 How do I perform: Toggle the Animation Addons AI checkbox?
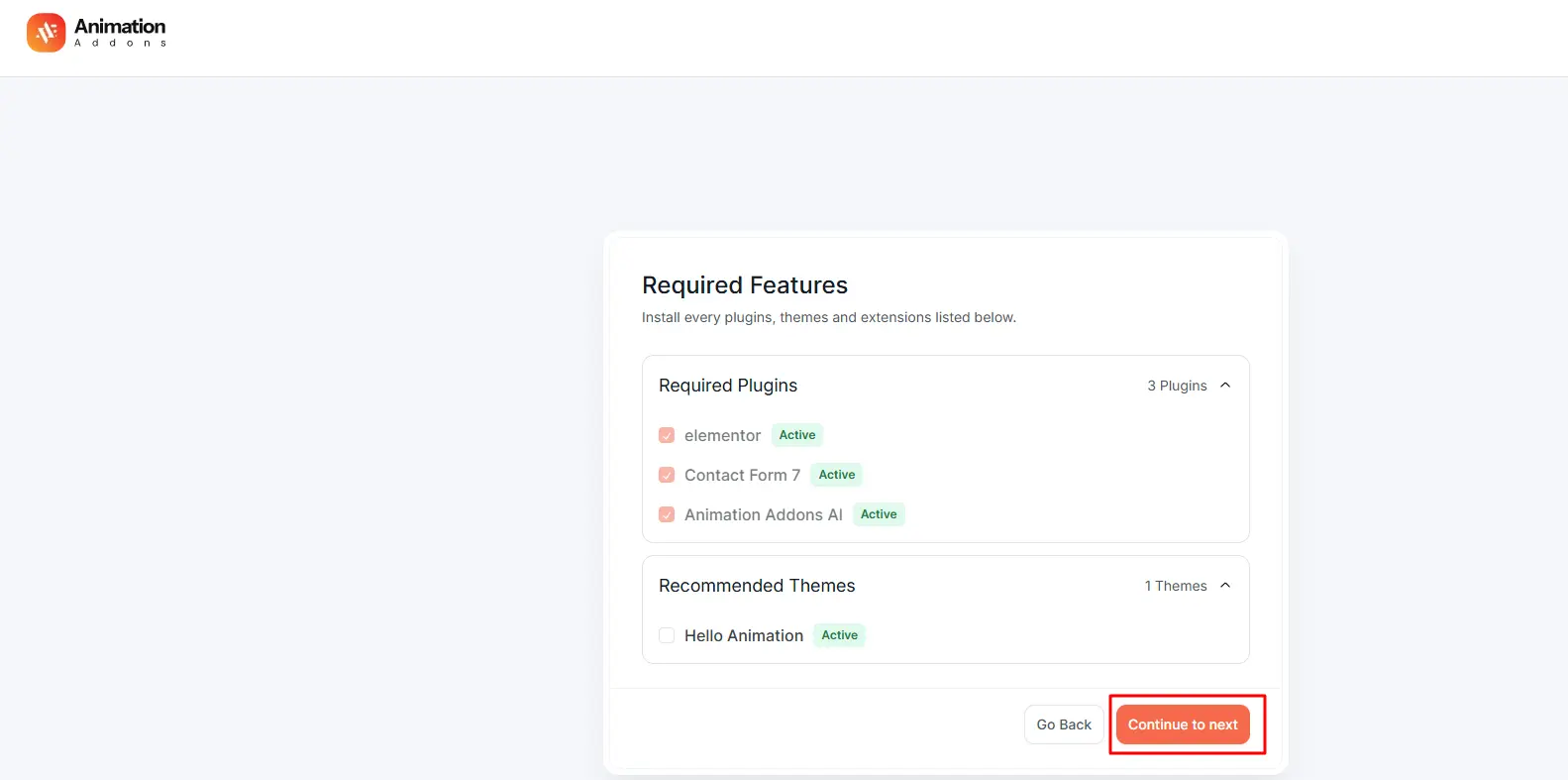[x=667, y=514]
